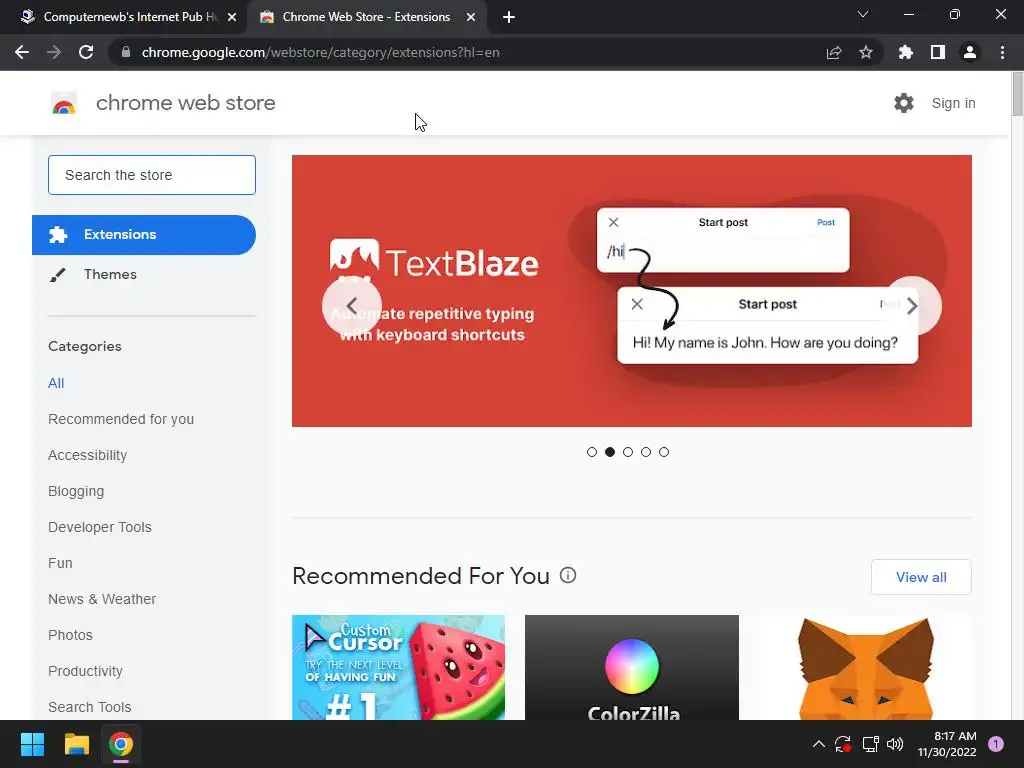Image resolution: width=1024 pixels, height=768 pixels.
Task: Open the MetaMask fox extension card
Action: tap(865, 667)
